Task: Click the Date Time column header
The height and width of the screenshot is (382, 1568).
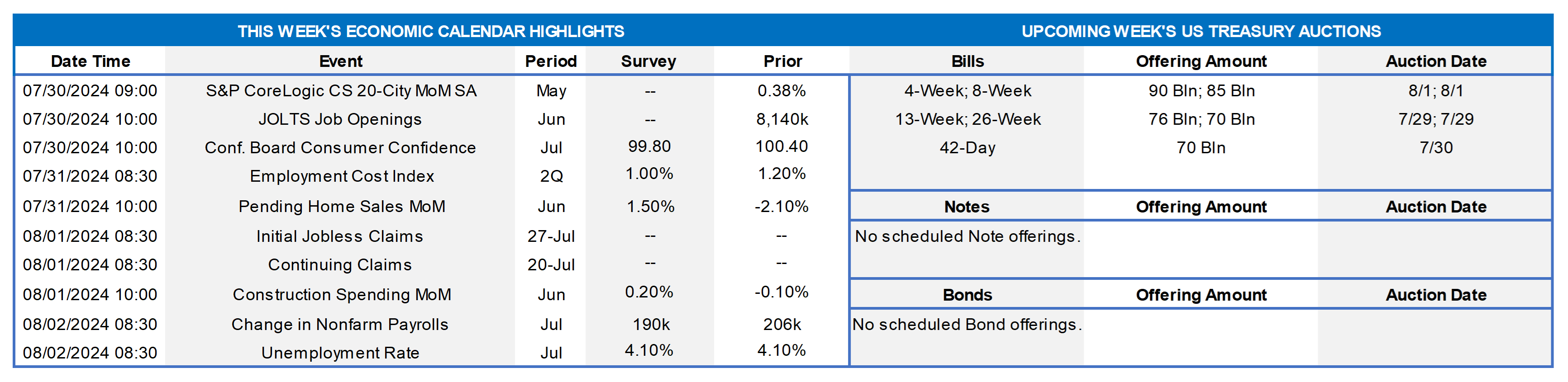Action: pos(90,61)
